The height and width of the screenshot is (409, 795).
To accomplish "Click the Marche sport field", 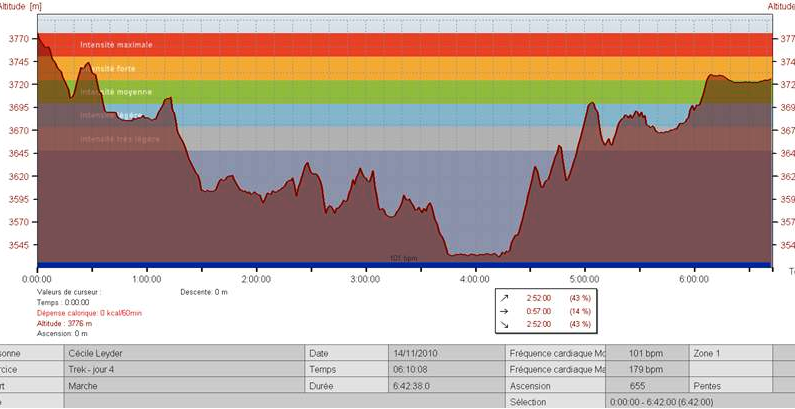I will [x=82, y=385].
